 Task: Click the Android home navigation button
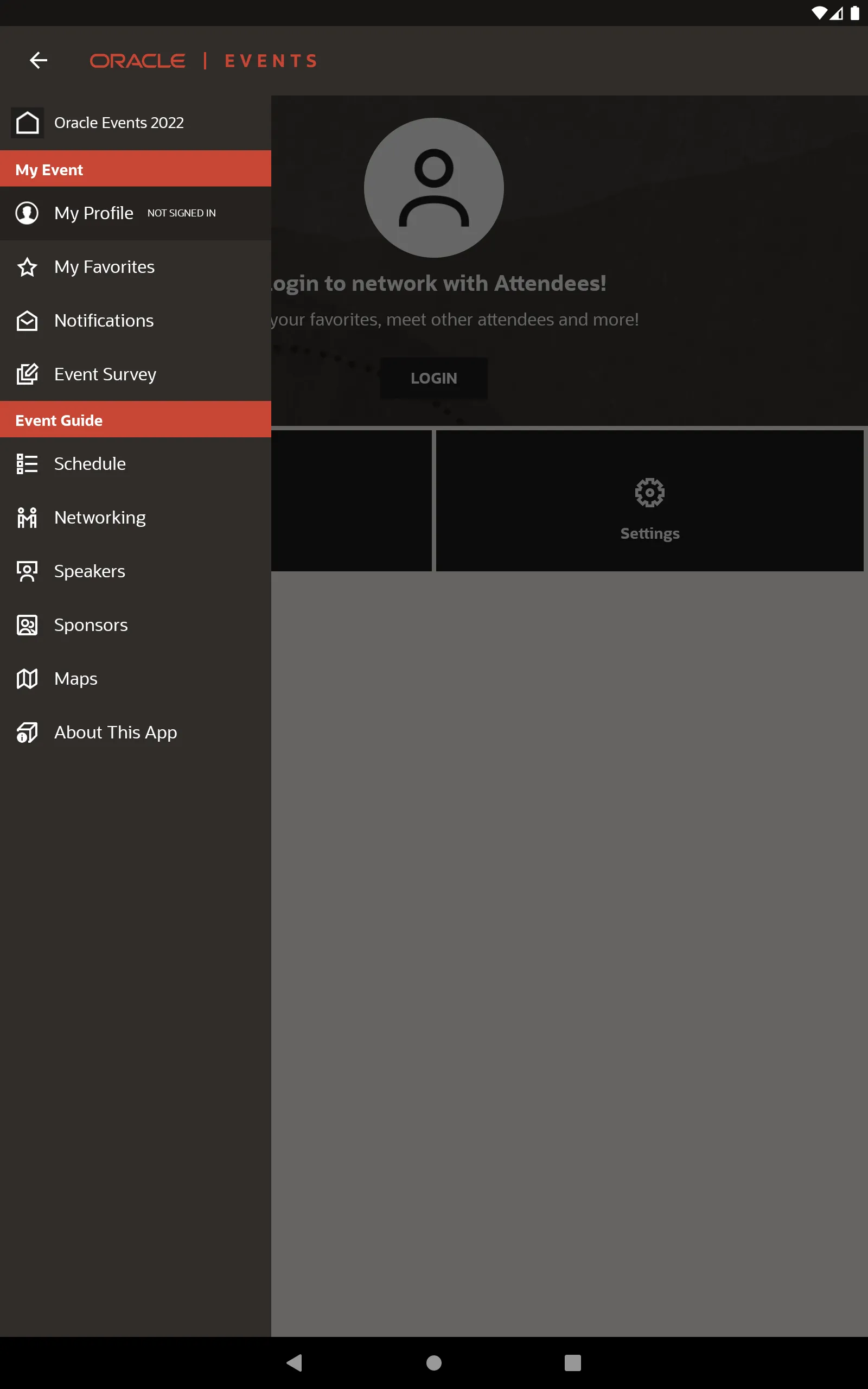coord(434,1362)
